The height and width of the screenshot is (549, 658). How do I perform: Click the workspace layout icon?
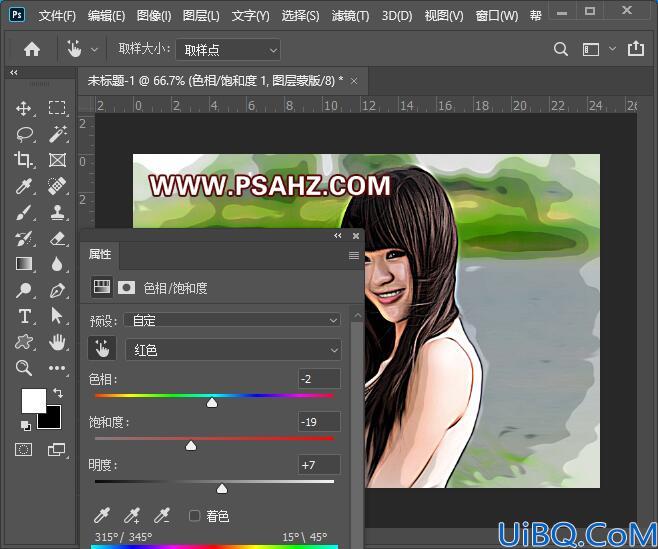590,50
